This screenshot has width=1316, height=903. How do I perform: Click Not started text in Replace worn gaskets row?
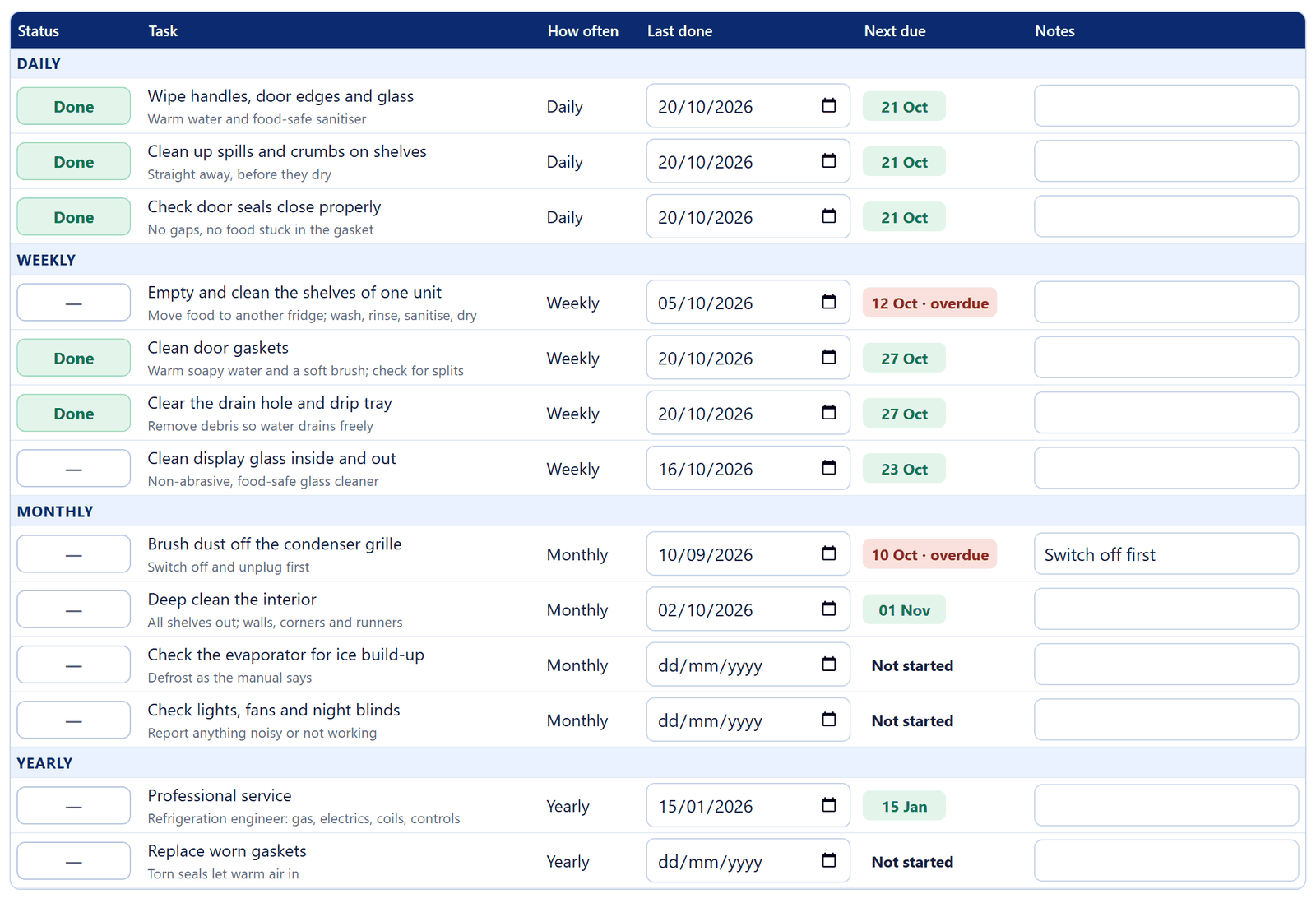pos(912,861)
